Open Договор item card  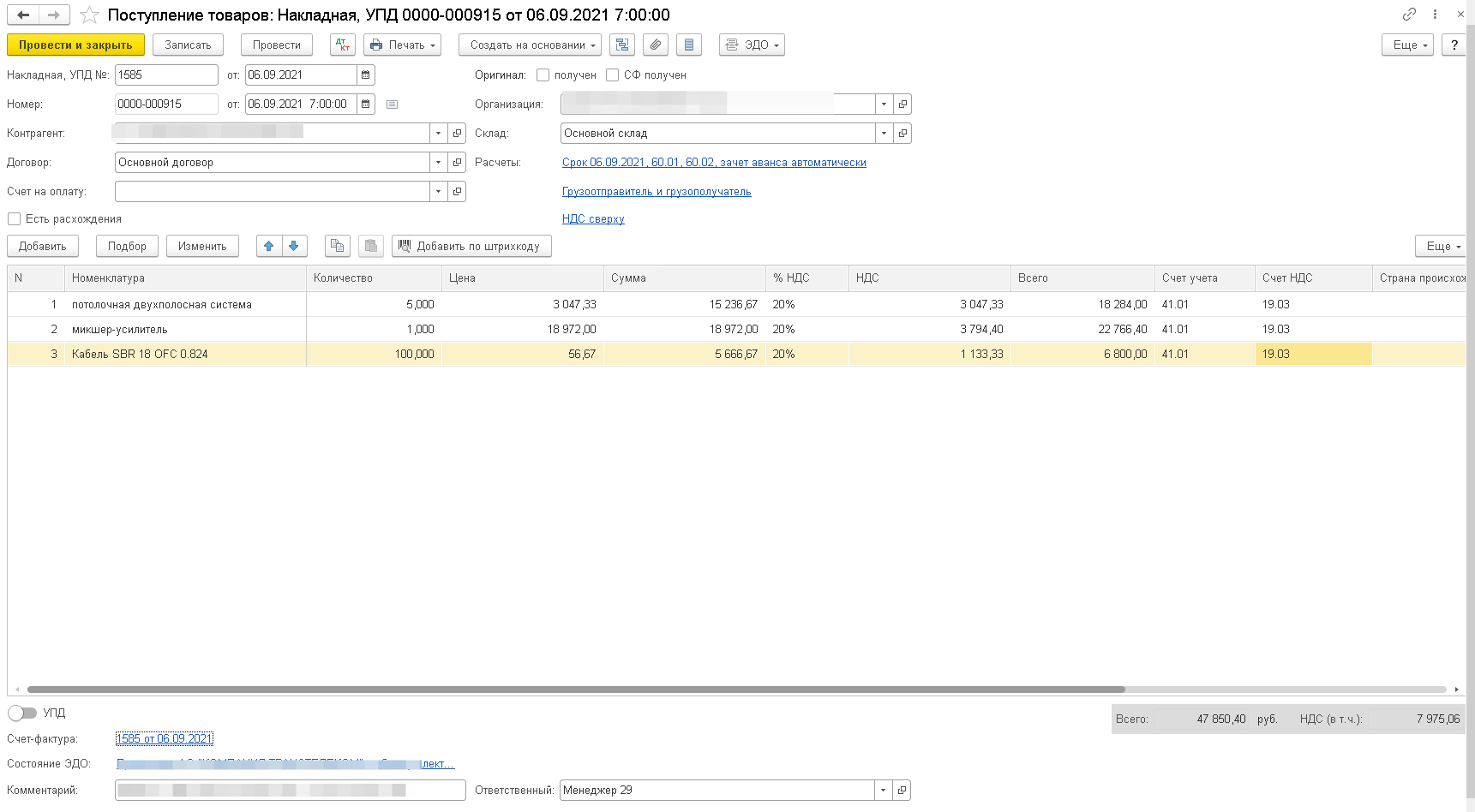458,163
